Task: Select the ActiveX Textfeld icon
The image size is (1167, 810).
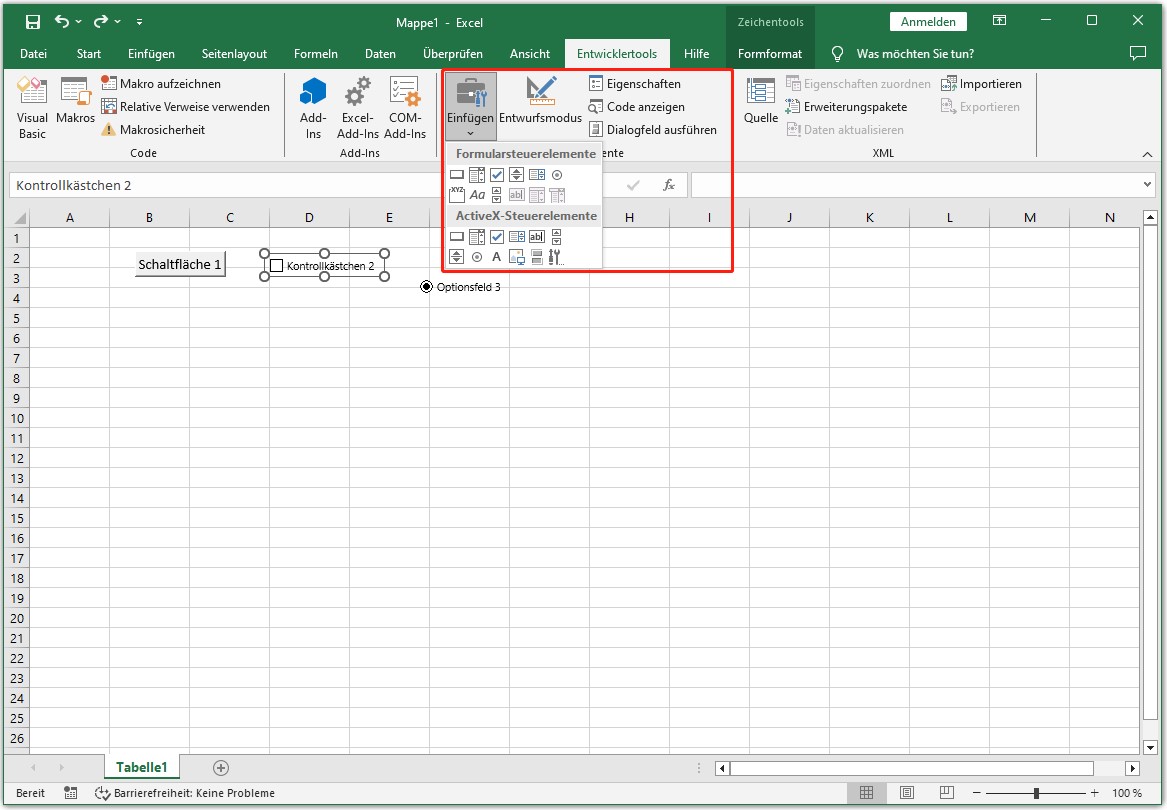Action: click(x=538, y=237)
